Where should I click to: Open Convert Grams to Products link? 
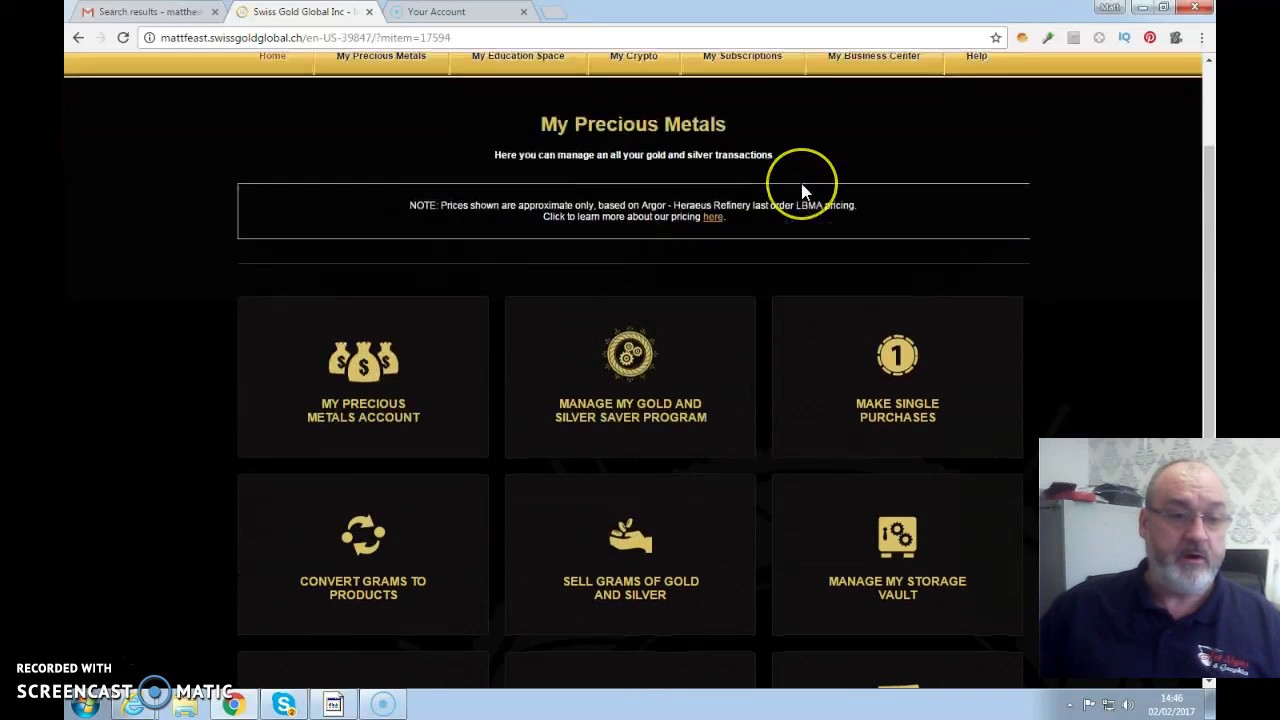(x=363, y=588)
